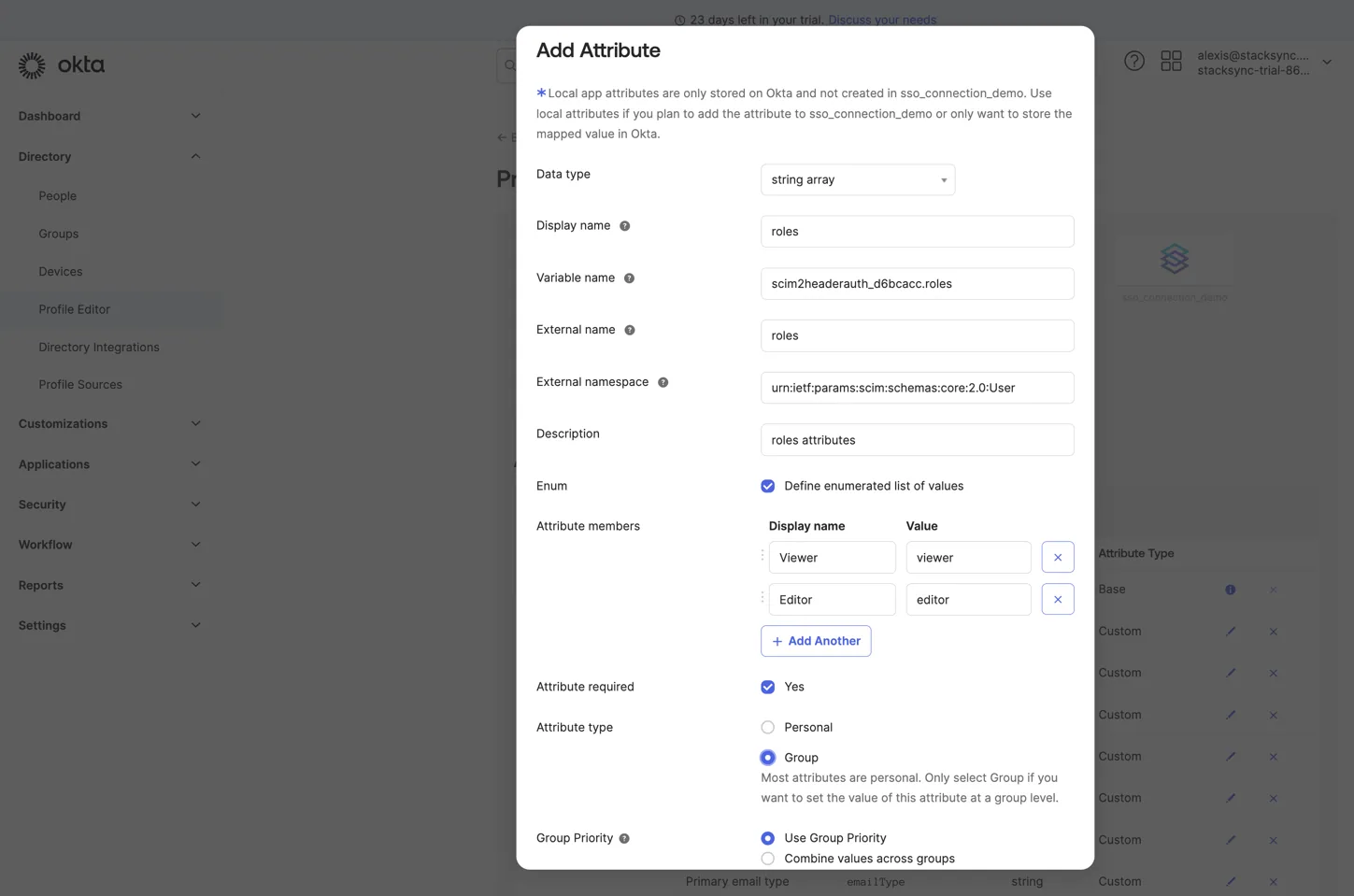This screenshot has height=896, width=1354.
Task: Click the Base attribute info icon
Action: coord(1231,590)
